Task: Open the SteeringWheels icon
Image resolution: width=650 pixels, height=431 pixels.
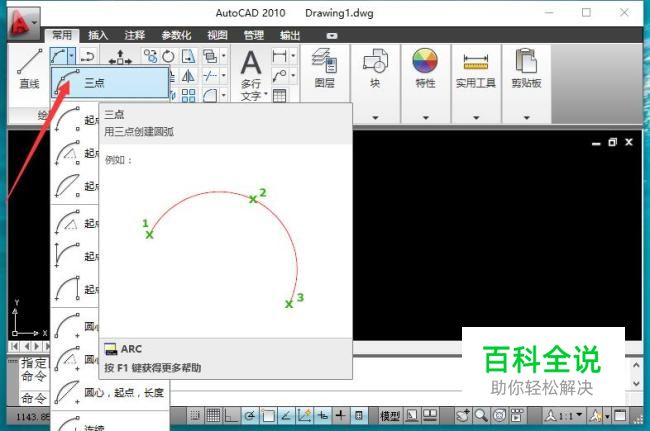Action: click(x=499, y=415)
